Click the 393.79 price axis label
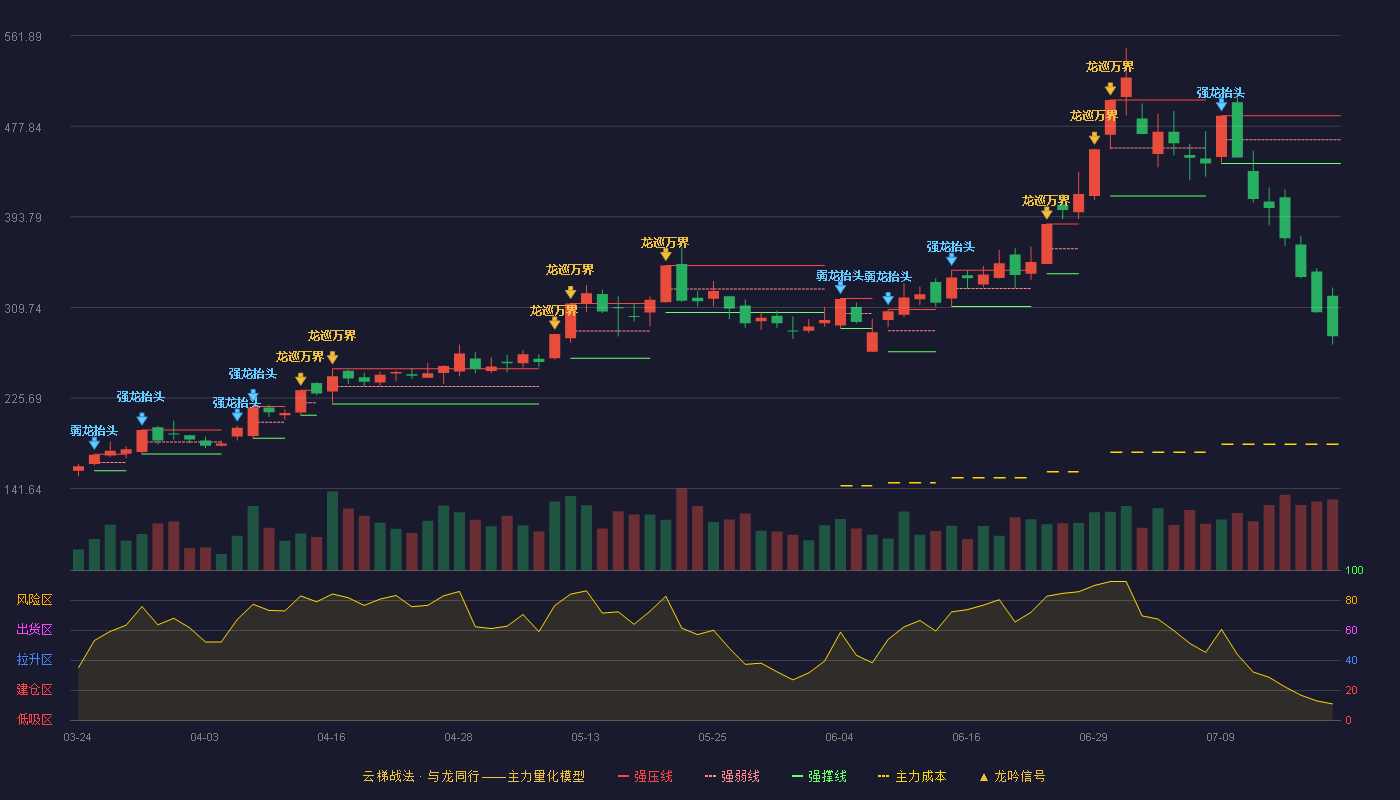The width and height of the screenshot is (1400, 800). click(x=23, y=218)
